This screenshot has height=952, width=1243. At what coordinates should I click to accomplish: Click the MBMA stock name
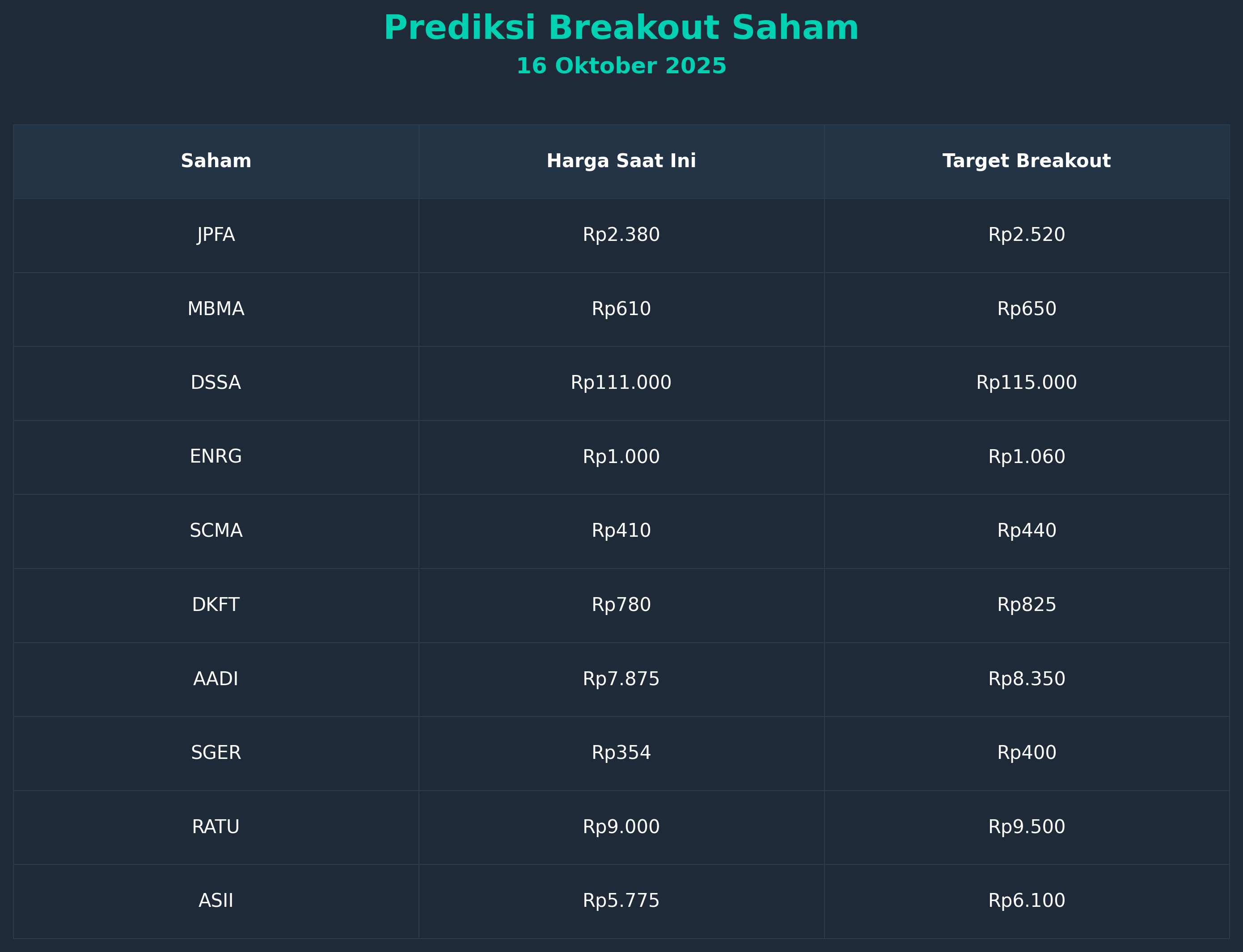[x=216, y=309]
